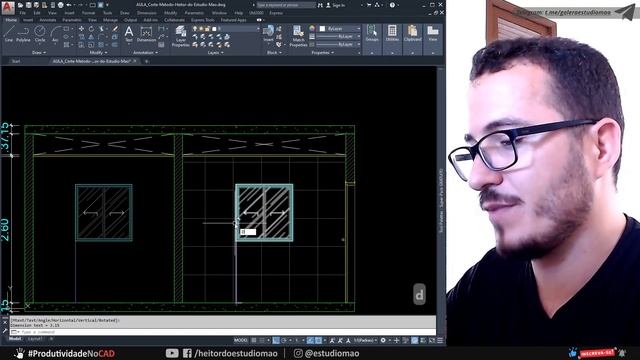Viewport: 640px width, 360px height.
Task: Switch to the Layout1 tab
Action: pos(35,339)
